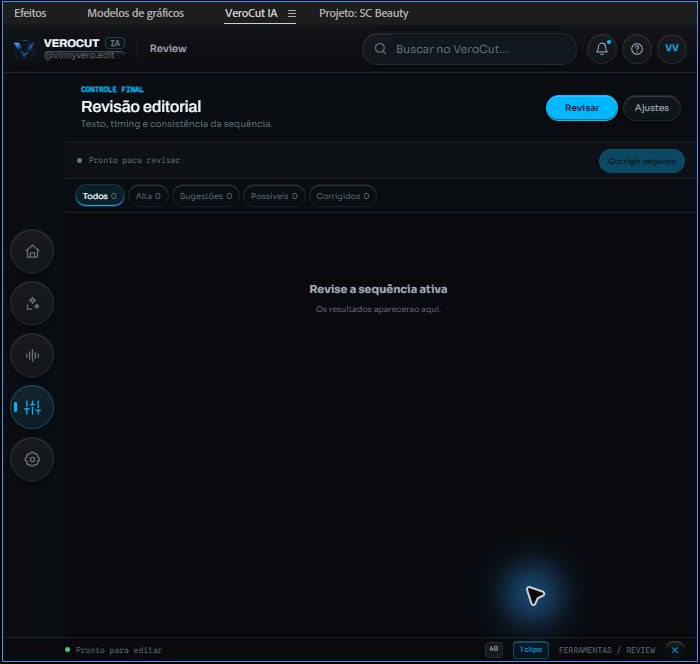The image size is (700, 664).
Task: Open the Home sidebar icon
Action: coord(32,251)
